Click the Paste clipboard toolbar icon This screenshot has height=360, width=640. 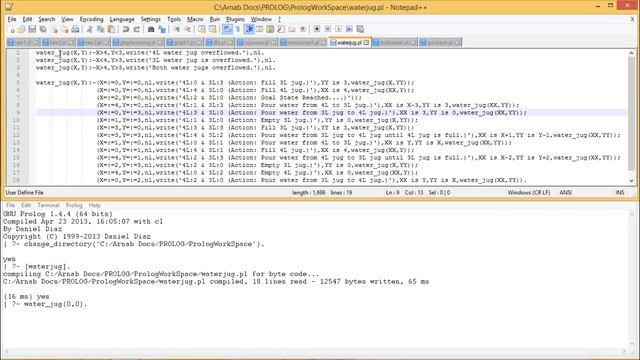[x=111, y=29]
